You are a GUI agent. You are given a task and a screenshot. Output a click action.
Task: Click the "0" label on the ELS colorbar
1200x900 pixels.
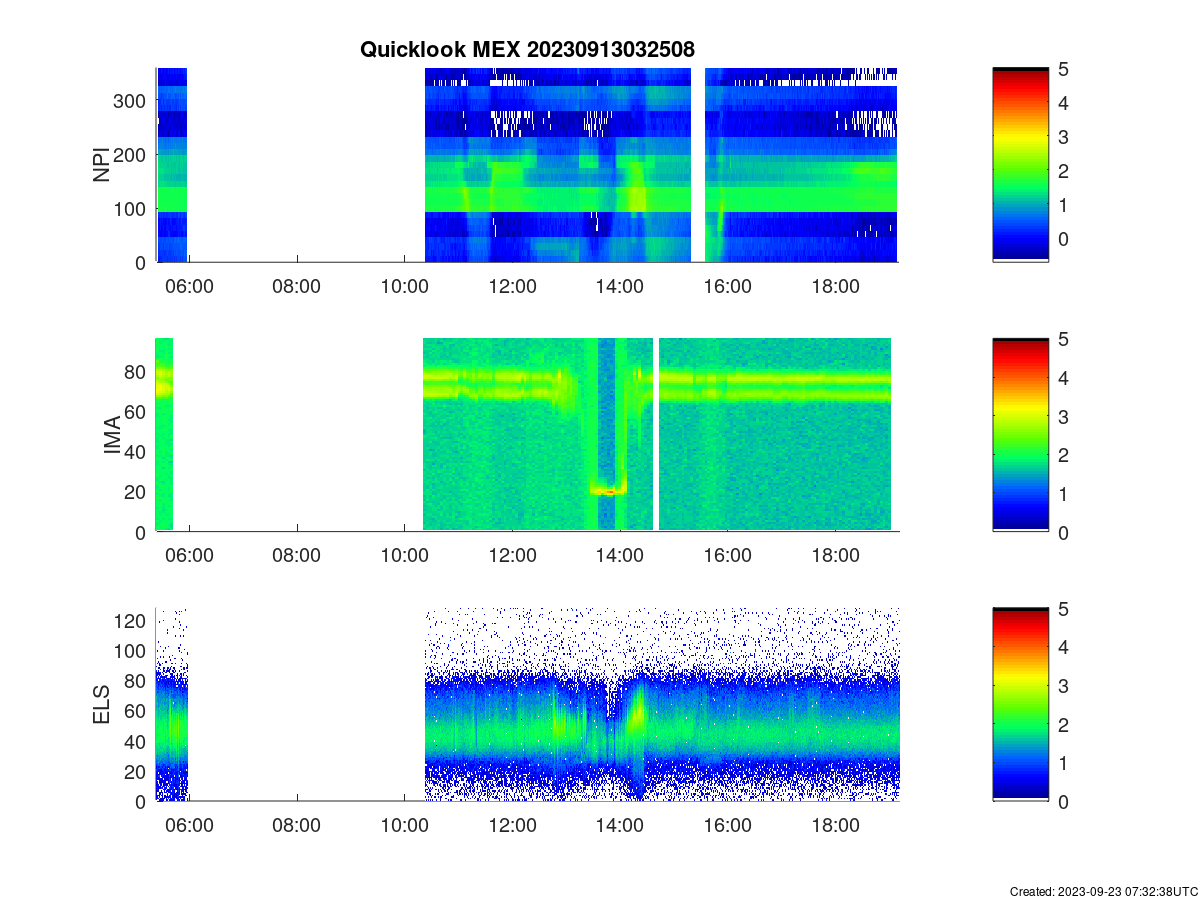[x=1064, y=801]
